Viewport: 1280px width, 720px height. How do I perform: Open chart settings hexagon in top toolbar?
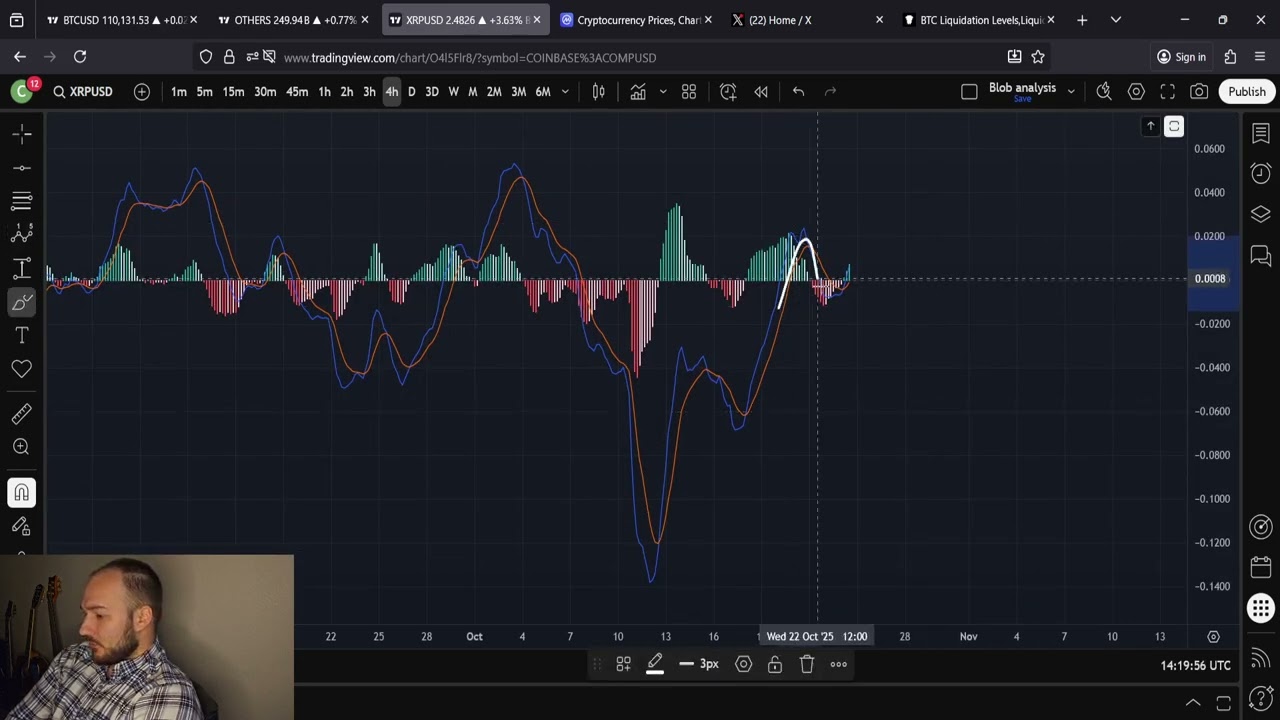1136,92
